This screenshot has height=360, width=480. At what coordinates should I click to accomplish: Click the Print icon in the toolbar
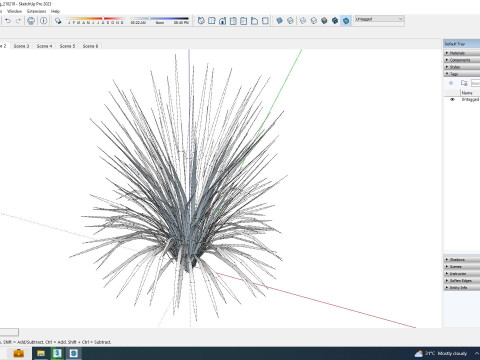[x=31, y=21]
